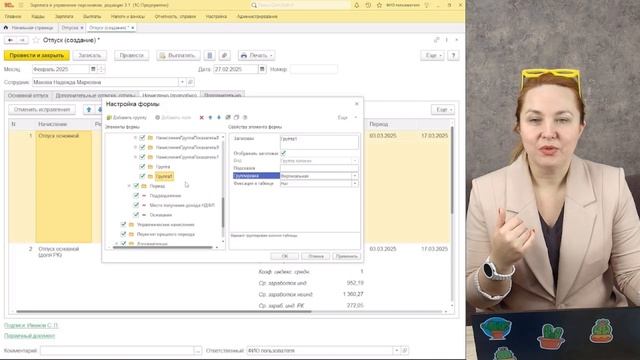Go back with the left arrow button
This screenshot has width=640, height=360.
[x=10, y=40]
